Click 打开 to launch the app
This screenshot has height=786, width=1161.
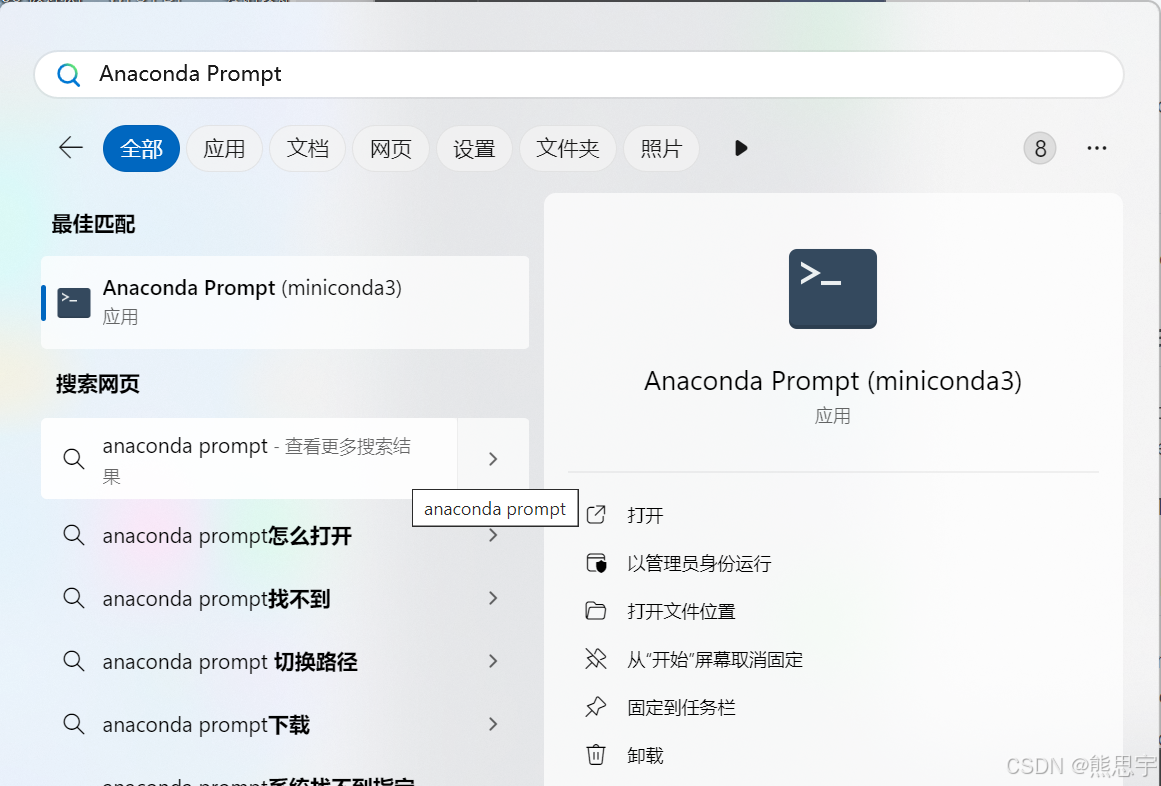(645, 515)
